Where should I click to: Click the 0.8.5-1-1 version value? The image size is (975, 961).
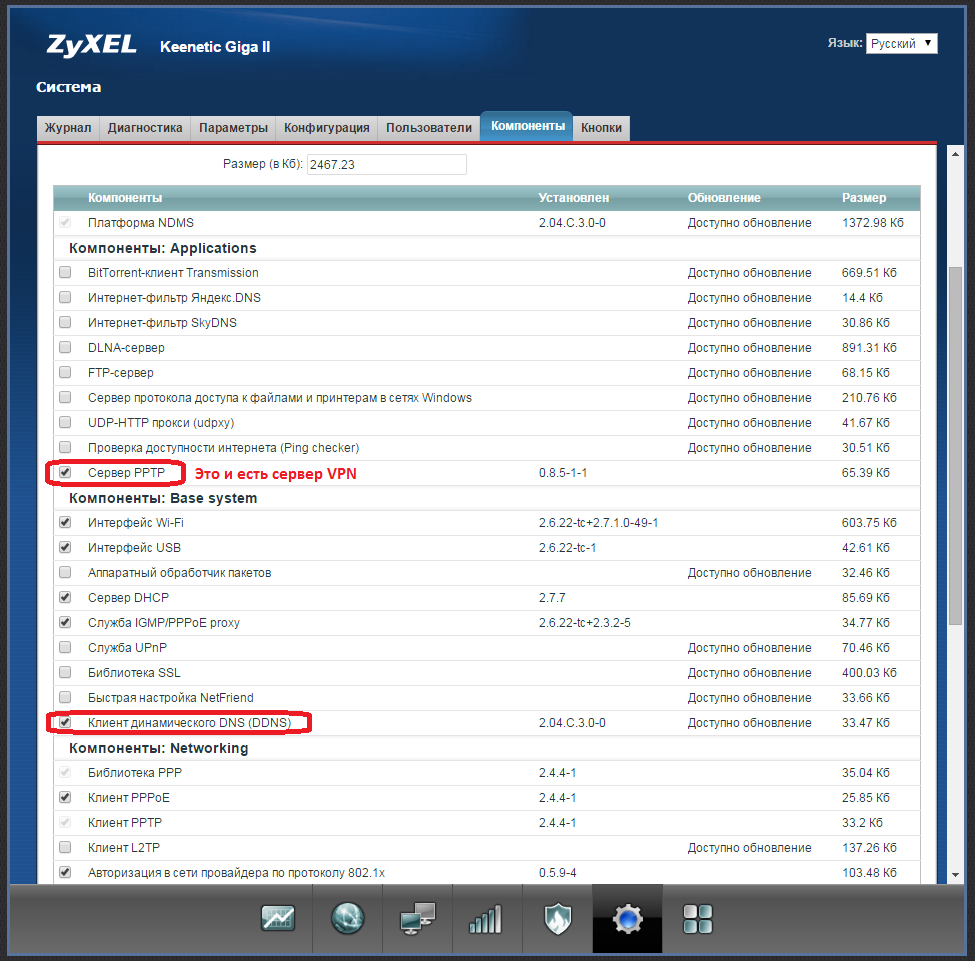(x=563, y=473)
